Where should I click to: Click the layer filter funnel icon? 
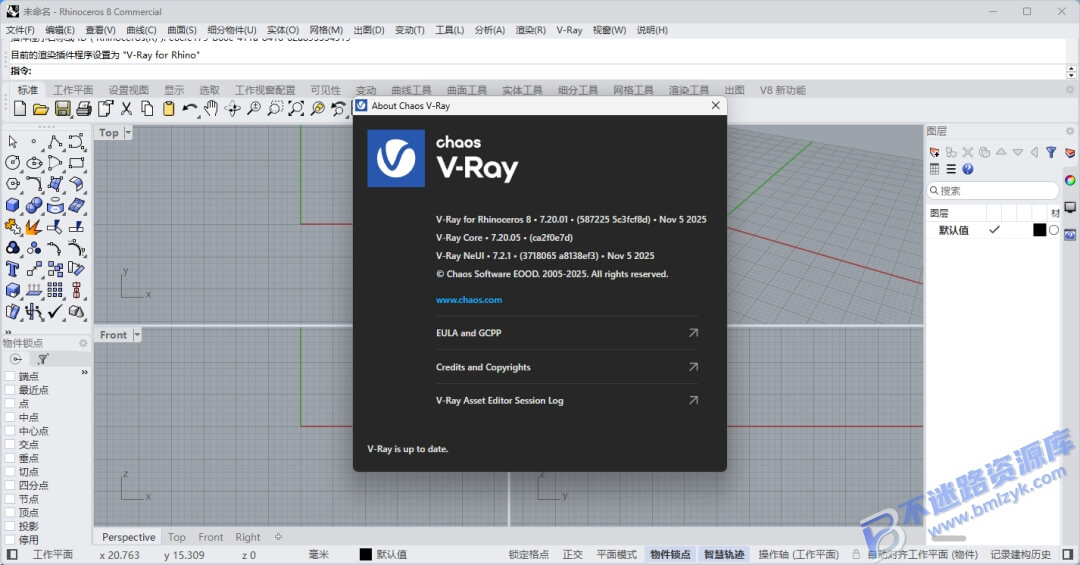[1051, 152]
